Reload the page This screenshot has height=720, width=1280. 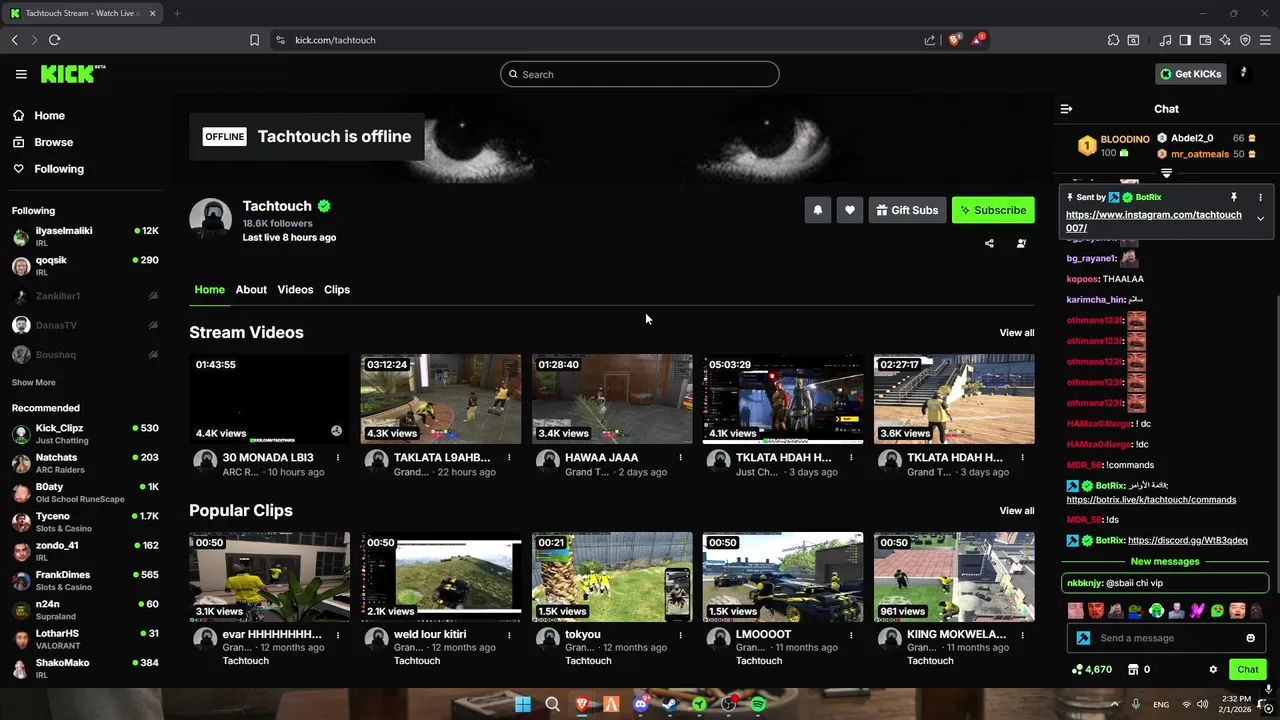[54, 40]
